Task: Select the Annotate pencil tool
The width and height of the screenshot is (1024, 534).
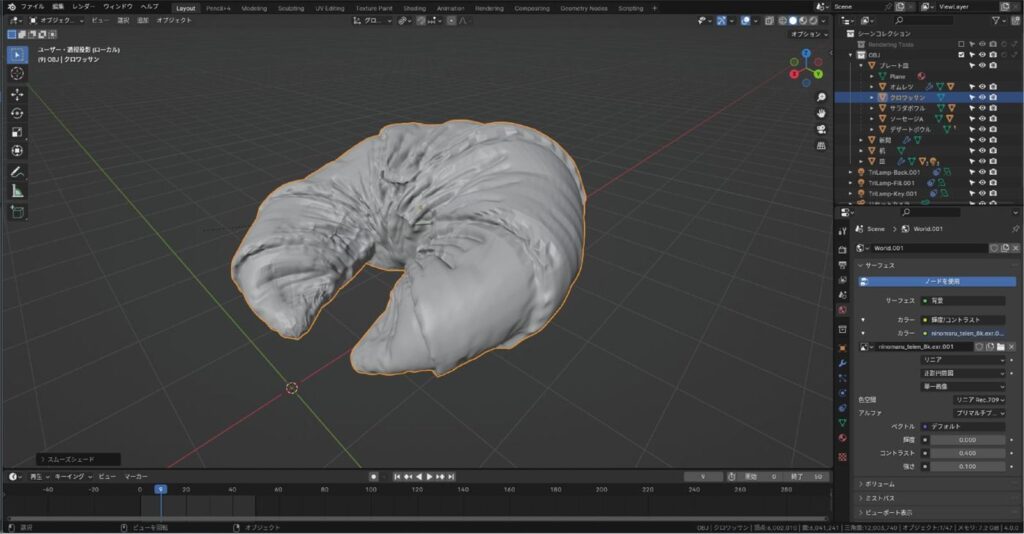Action: point(17,172)
